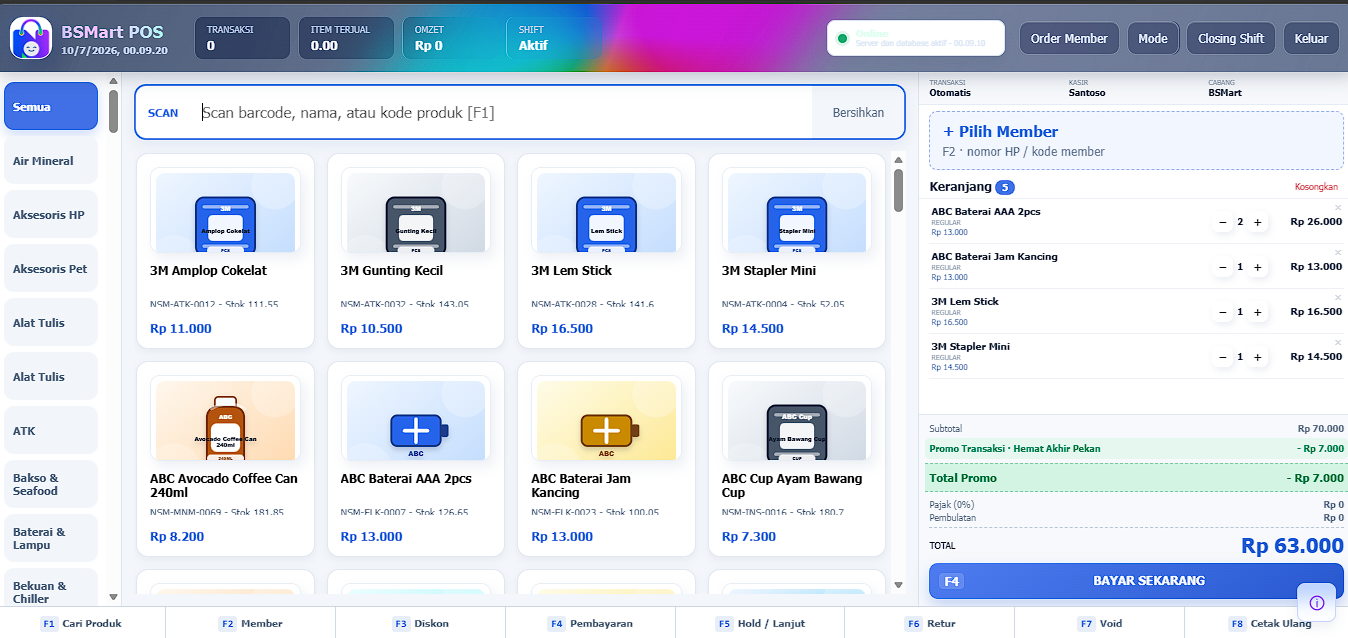Click F1 Cari Produk shortcut
1348x638 pixels.
tap(81, 623)
